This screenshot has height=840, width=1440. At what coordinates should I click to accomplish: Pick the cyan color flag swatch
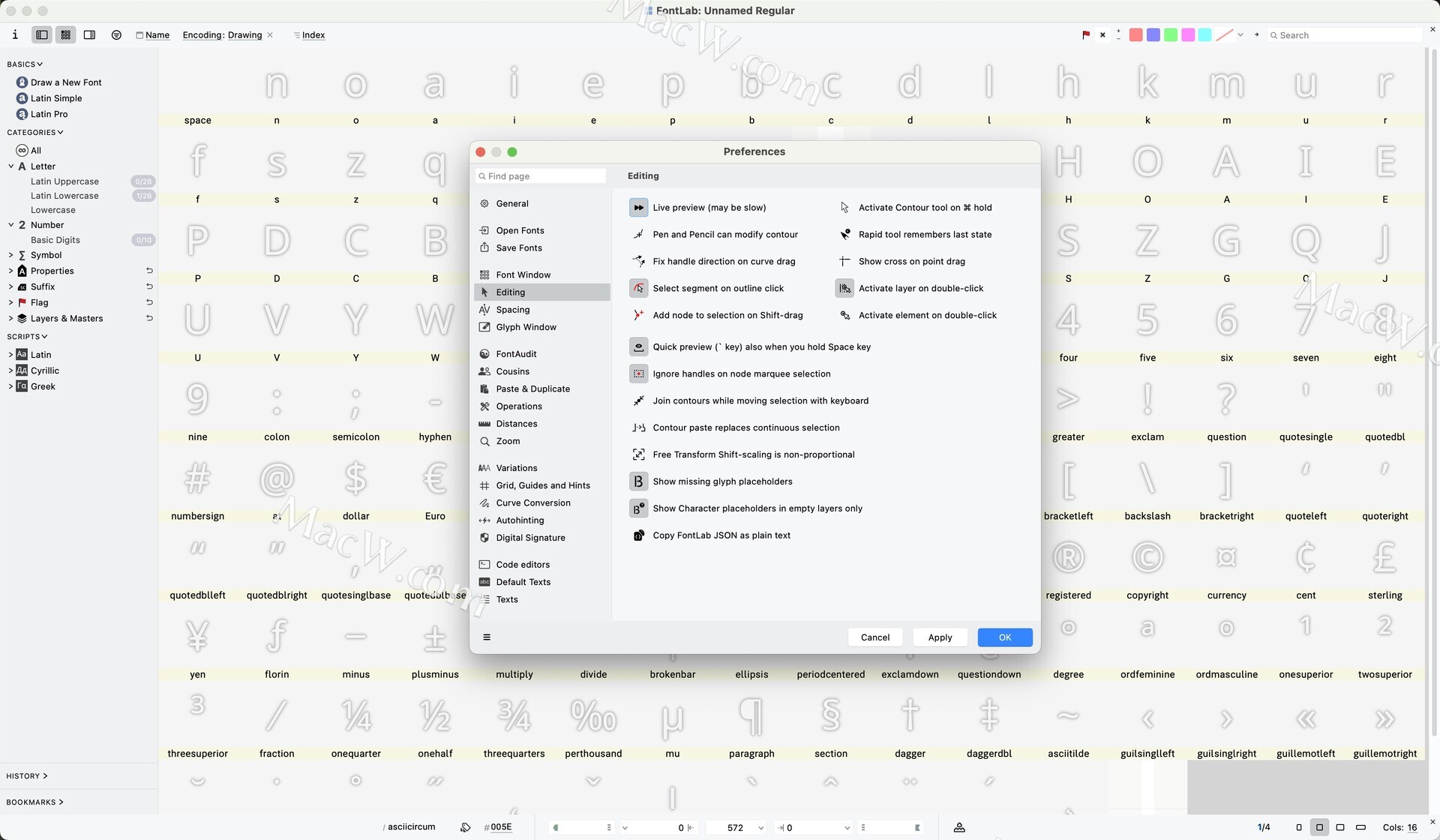[x=1205, y=35]
